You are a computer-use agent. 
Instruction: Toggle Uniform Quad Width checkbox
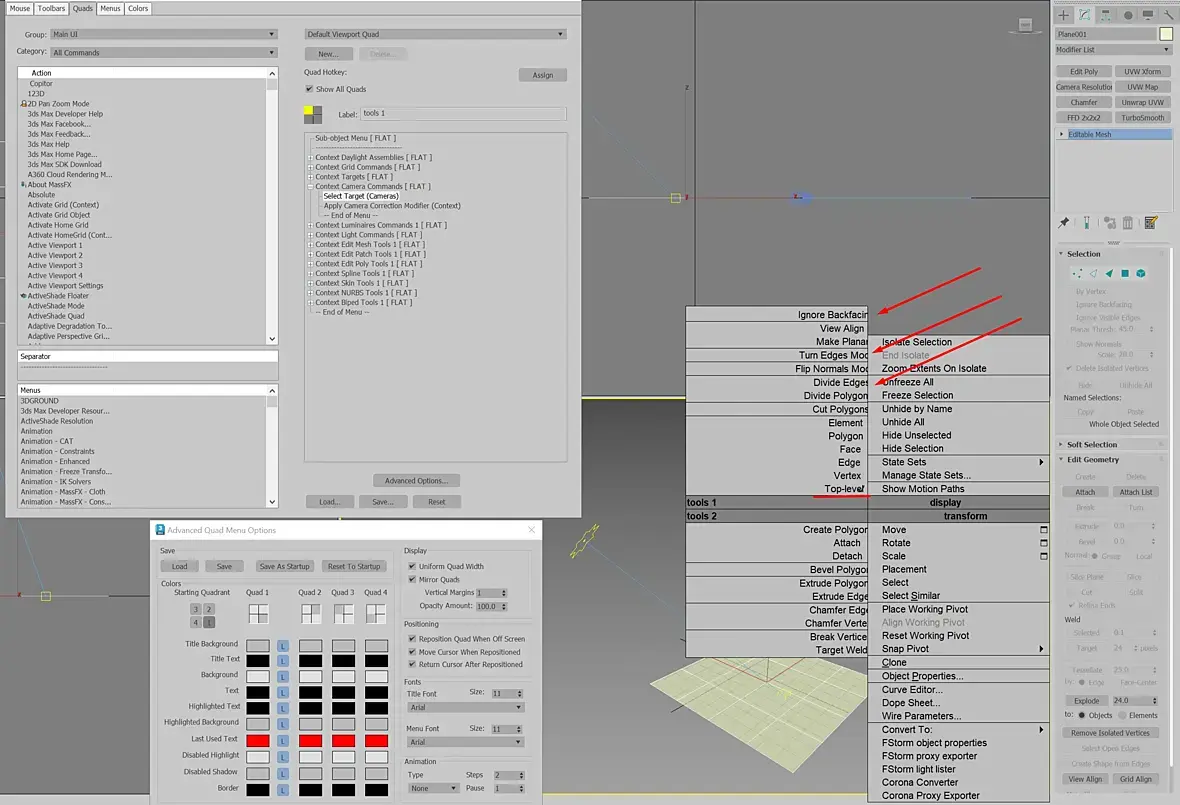[x=412, y=567]
